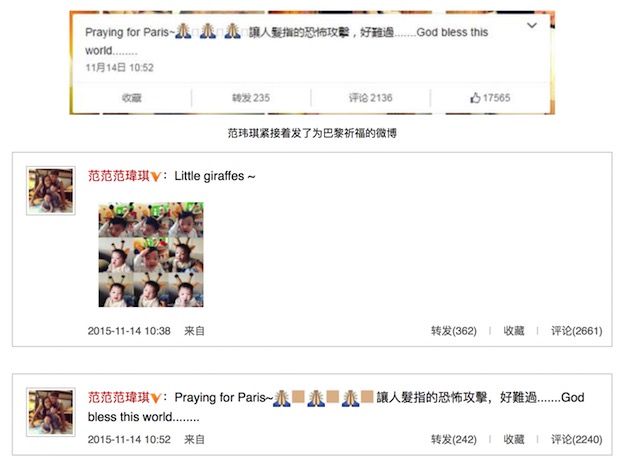Open avatar of Little giraffes post
This screenshot has width=620, height=467.
pos(51,191)
